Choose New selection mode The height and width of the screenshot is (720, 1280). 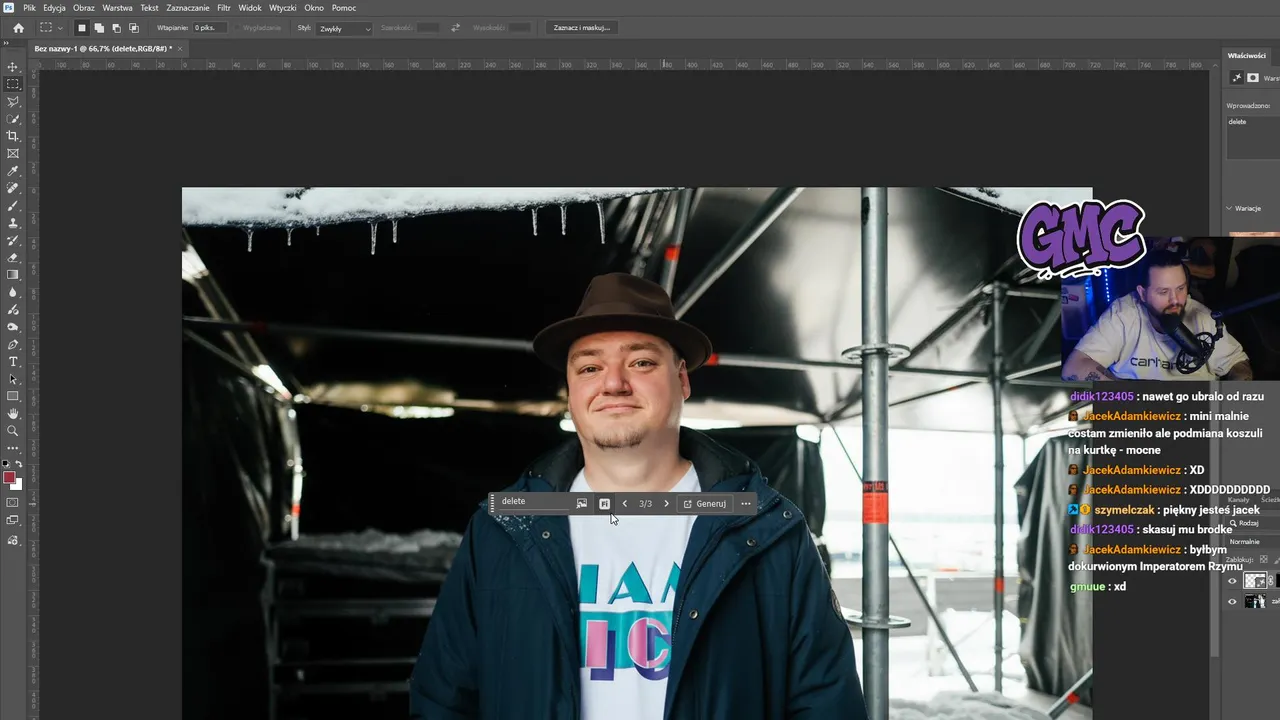pyautogui.click(x=82, y=28)
